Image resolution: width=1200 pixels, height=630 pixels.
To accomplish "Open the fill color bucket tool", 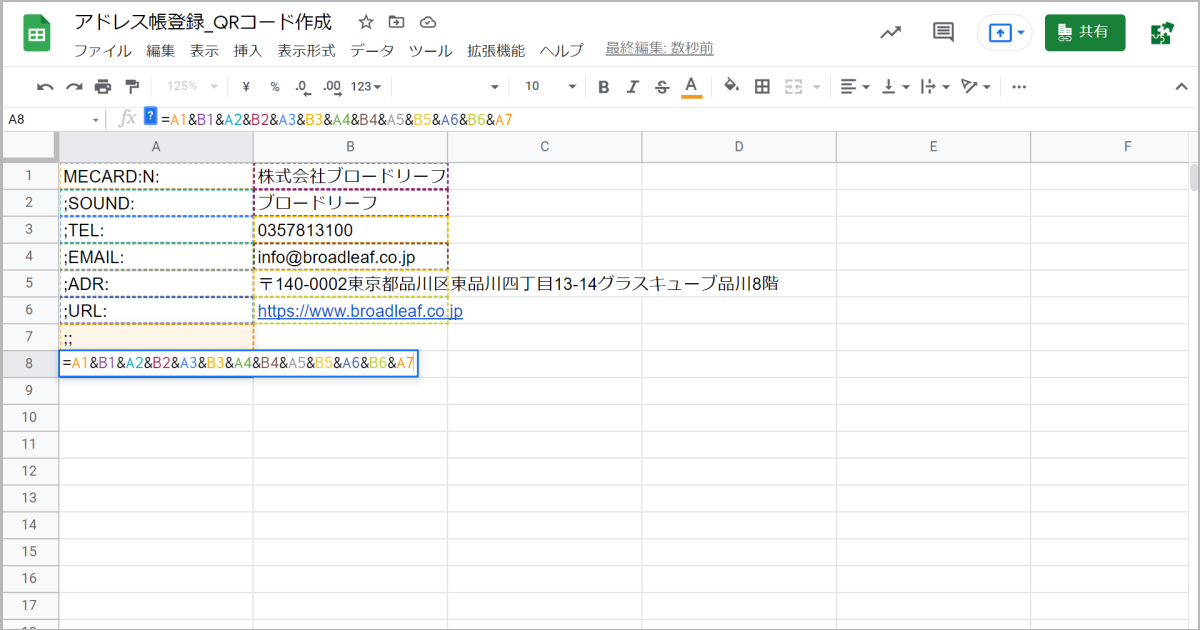I will click(x=731, y=87).
